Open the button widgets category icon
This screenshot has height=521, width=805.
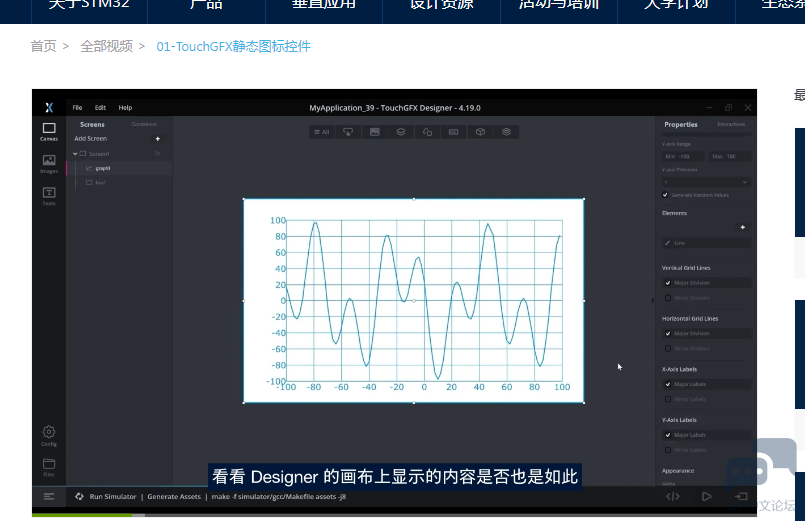click(x=348, y=132)
